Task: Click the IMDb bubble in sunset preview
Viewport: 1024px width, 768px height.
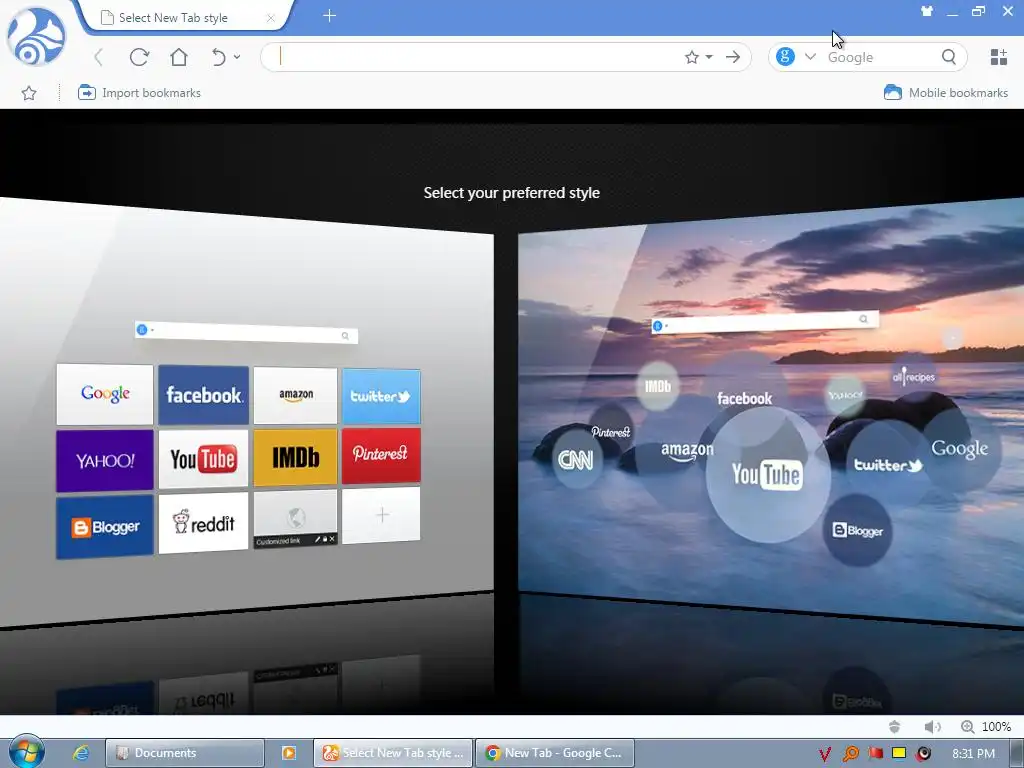Action: click(658, 386)
